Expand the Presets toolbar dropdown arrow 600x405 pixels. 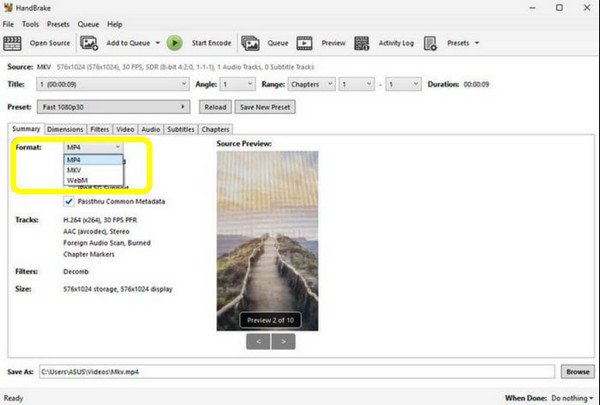[477, 43]
